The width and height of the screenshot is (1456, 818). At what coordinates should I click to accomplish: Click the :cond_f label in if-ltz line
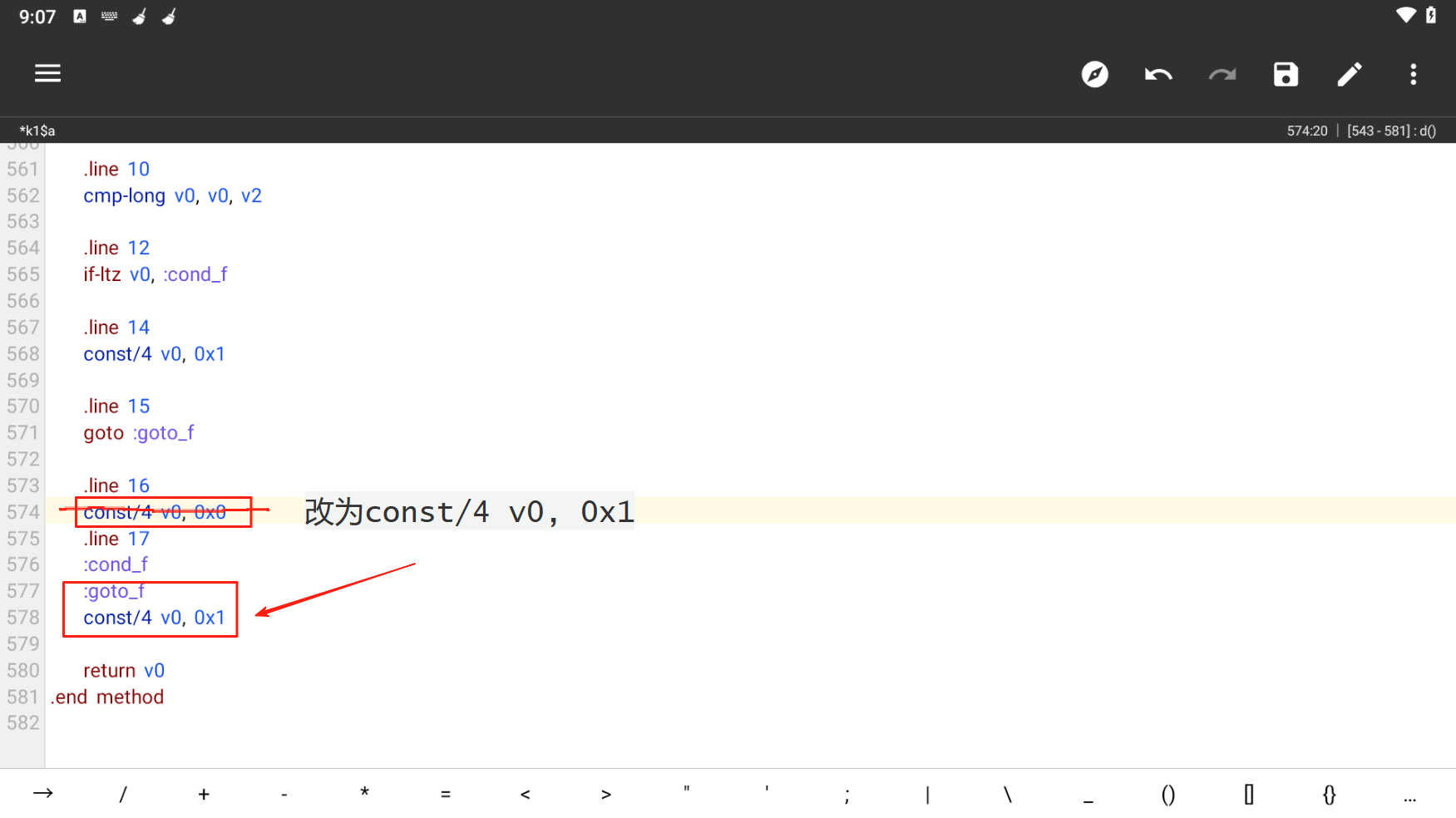tap(195, 274)
